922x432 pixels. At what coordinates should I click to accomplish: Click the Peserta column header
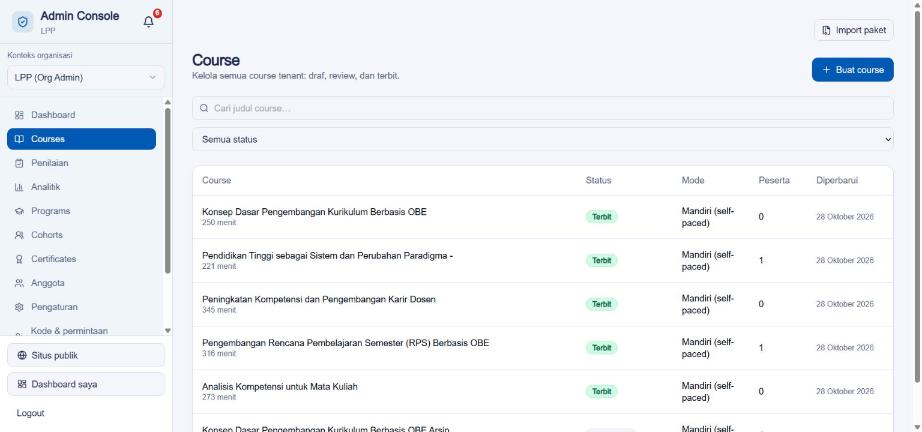click(x=774, y=180)
